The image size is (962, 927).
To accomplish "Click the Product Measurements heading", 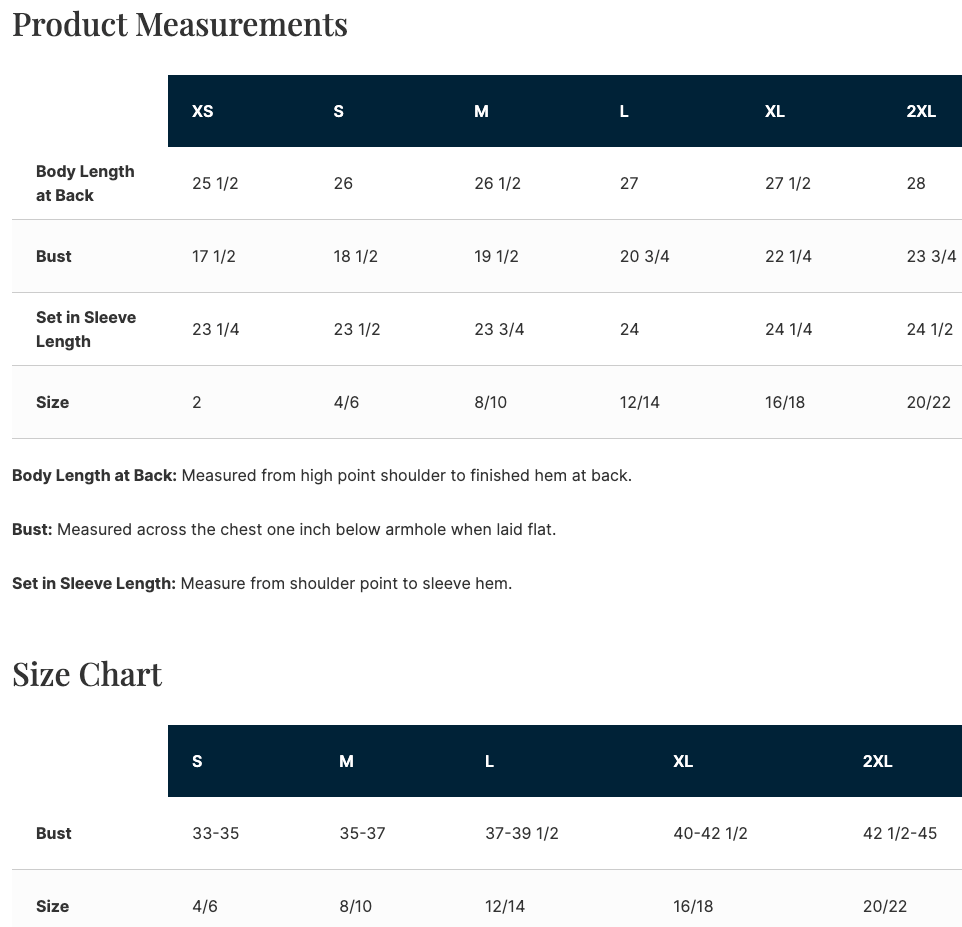I will pyautogui.click(x=180, y=25).
